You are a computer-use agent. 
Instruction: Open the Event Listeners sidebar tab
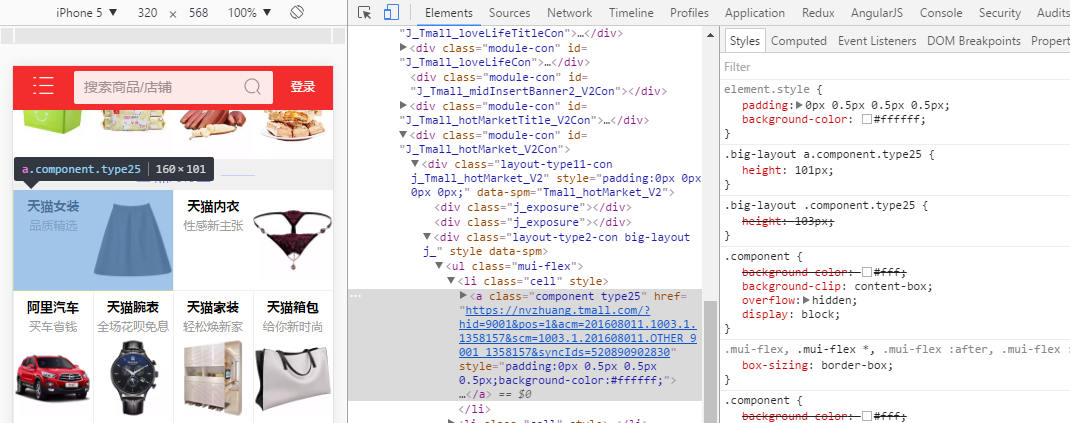[877, 41]
